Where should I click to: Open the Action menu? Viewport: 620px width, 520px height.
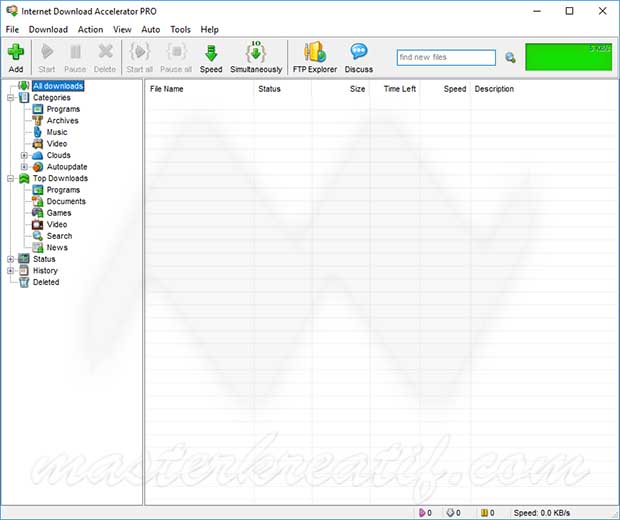[90, 29]
